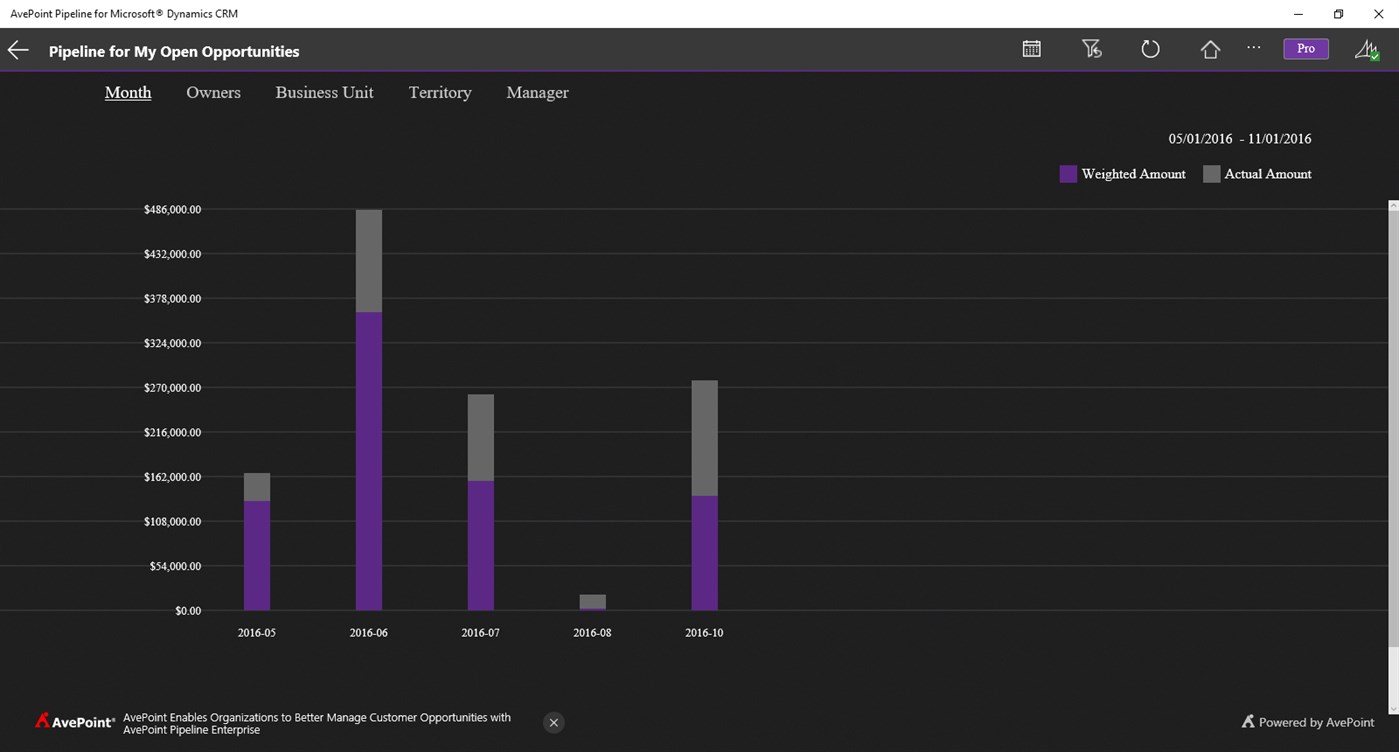Select the purple Weighted Amount color swatch
1399x752 pixels.
pos(1067,173)
